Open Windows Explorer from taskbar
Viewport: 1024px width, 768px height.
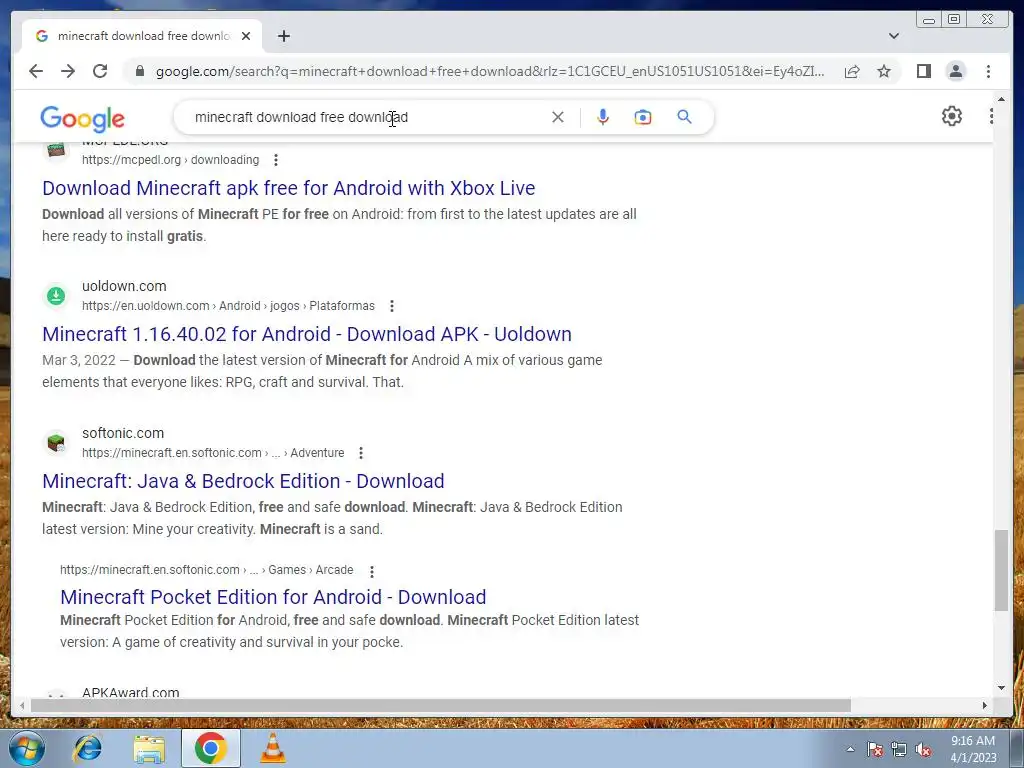click(149, 748)
